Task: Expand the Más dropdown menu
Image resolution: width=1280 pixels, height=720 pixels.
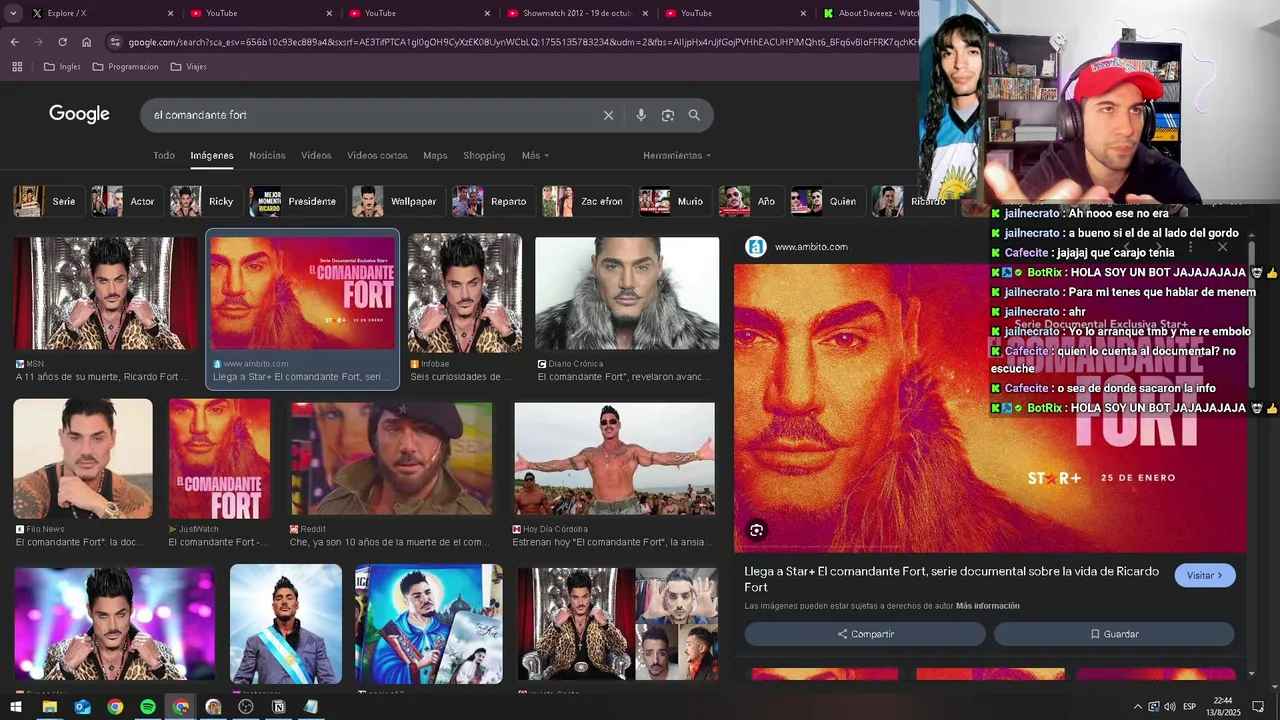Action: tap(535, 156)
